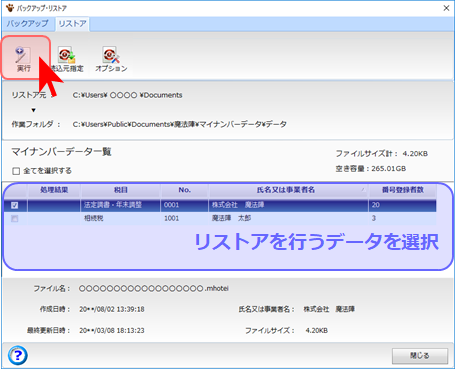
Task: Click the app icon in title bar
Action: tap(9, 7)
